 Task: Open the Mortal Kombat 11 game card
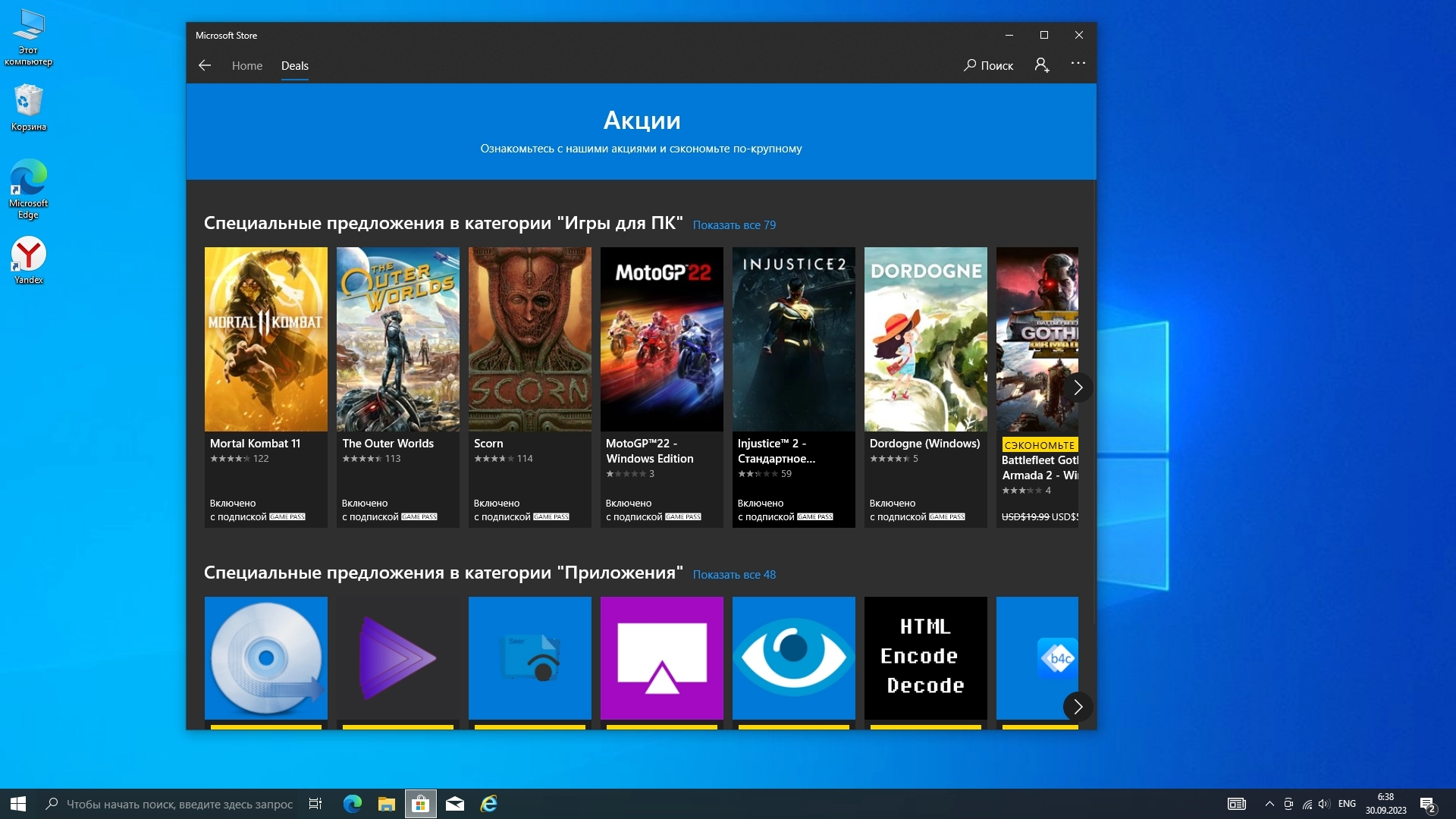(265, 387)
